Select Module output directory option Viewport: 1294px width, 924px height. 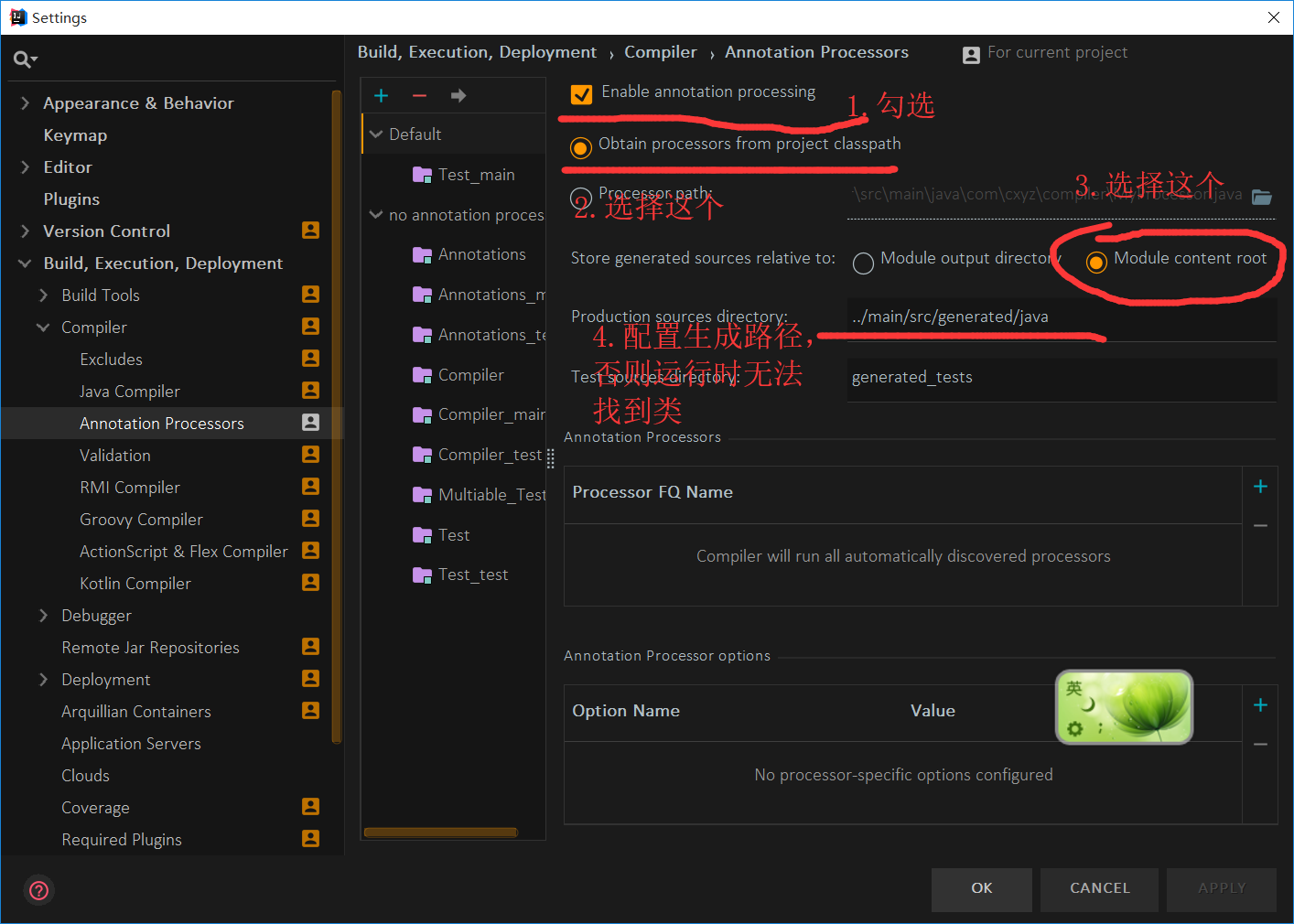click(x=863, y=263)
